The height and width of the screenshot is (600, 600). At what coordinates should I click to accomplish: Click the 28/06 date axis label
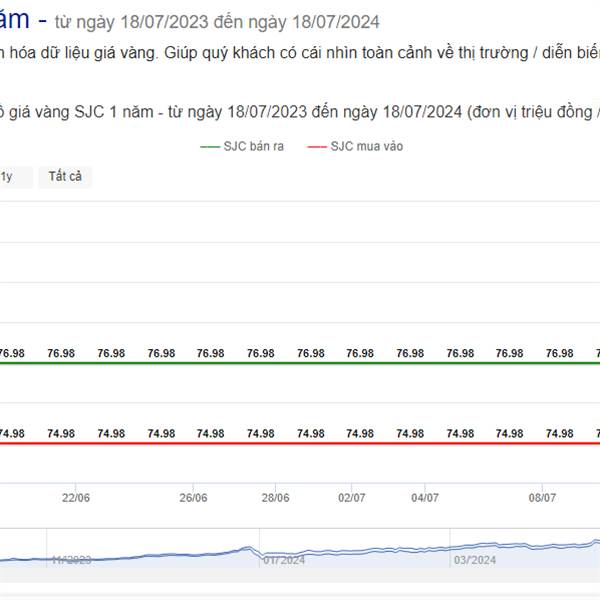tap(276, 497)
